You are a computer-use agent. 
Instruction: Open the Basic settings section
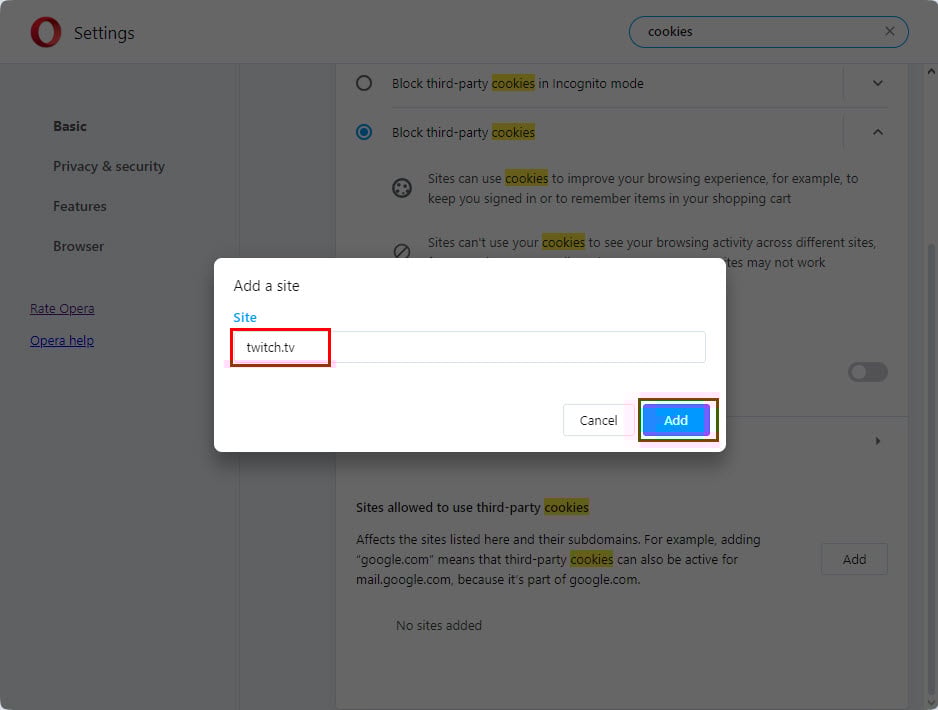click(x=69, y=126)
